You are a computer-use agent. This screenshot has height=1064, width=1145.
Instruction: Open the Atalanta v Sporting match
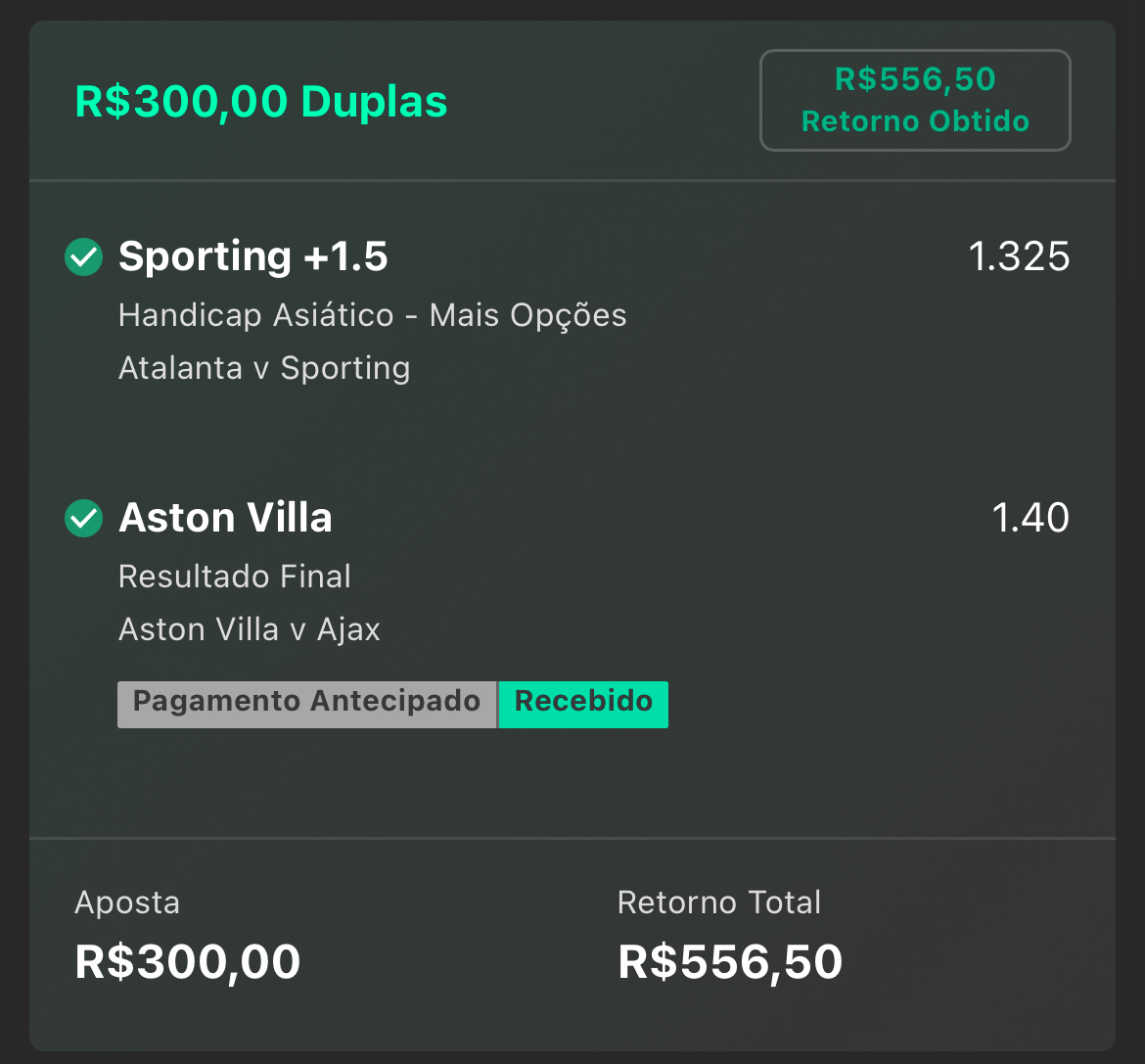click(264, 368)
